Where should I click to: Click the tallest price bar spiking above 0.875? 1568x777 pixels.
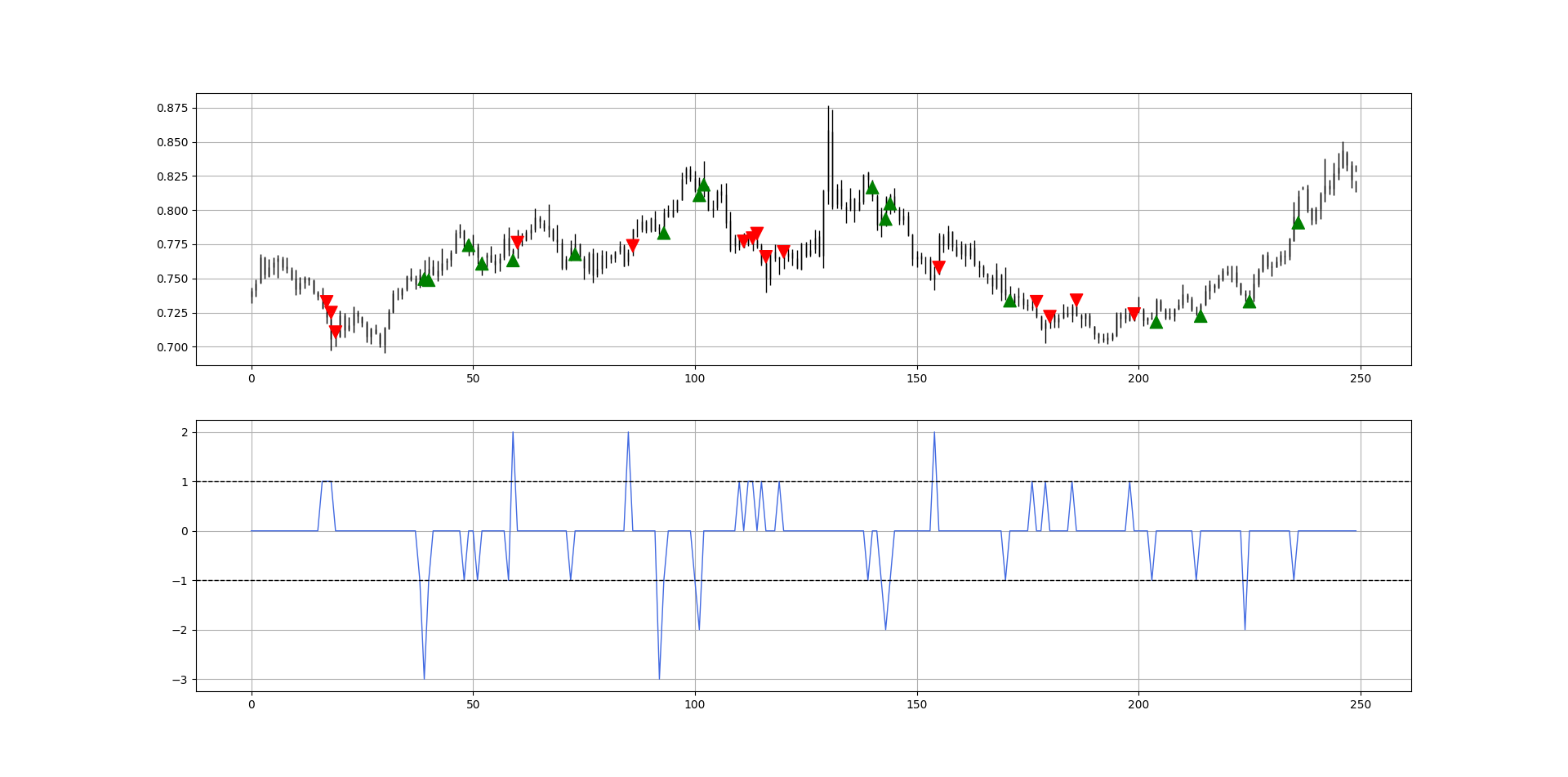click(828, 155)
